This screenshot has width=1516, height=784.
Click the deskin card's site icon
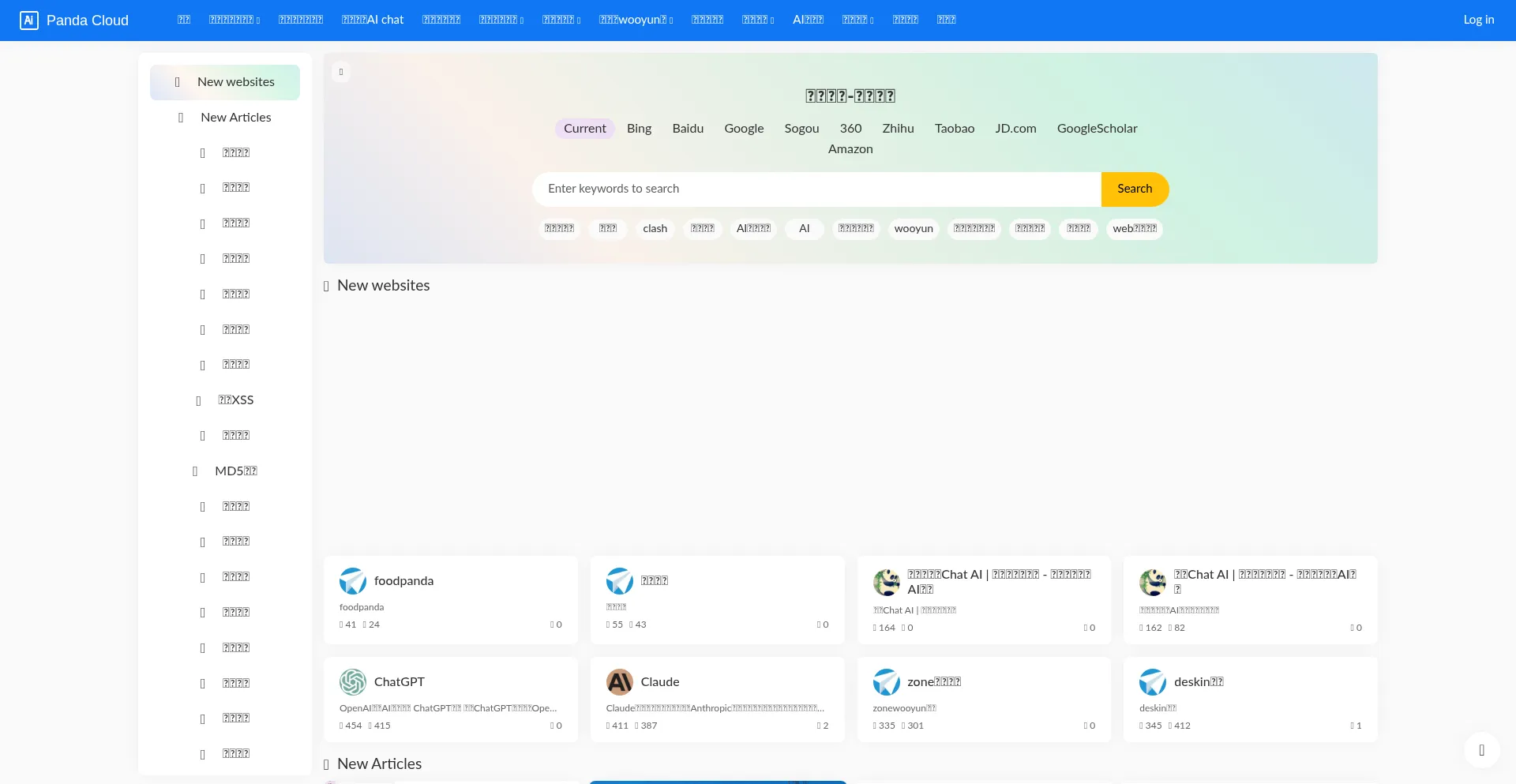1153,682
